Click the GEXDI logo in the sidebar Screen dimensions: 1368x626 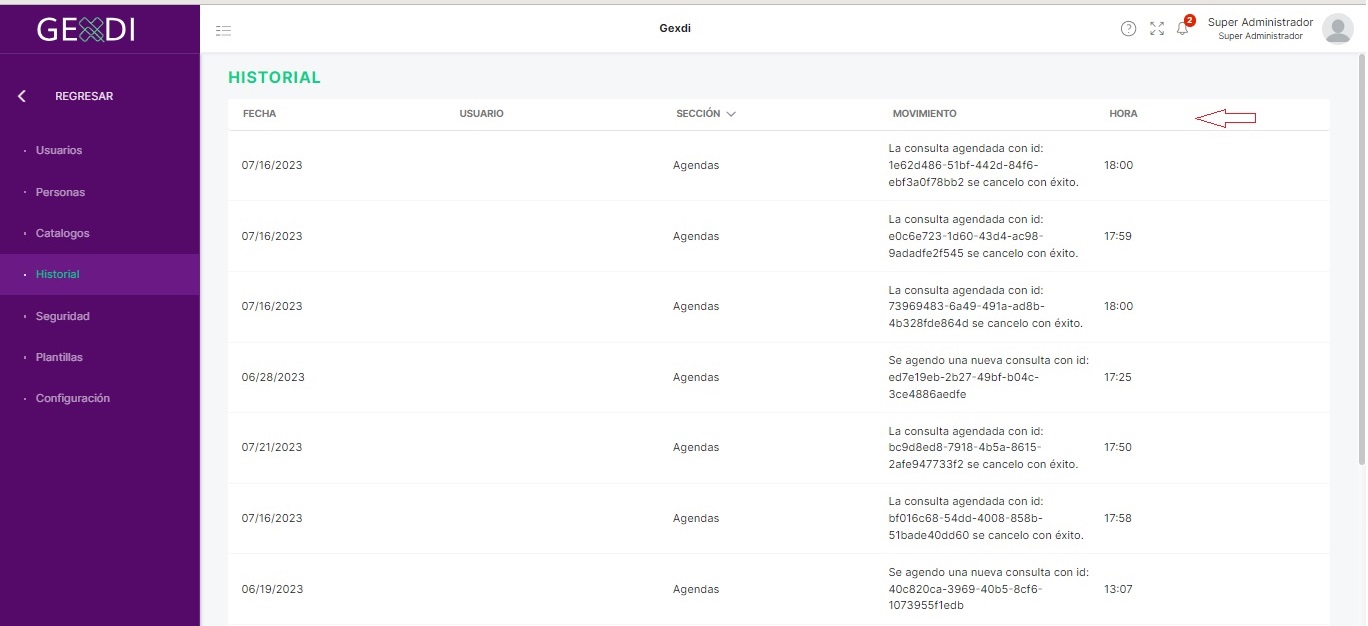(86, 29)
